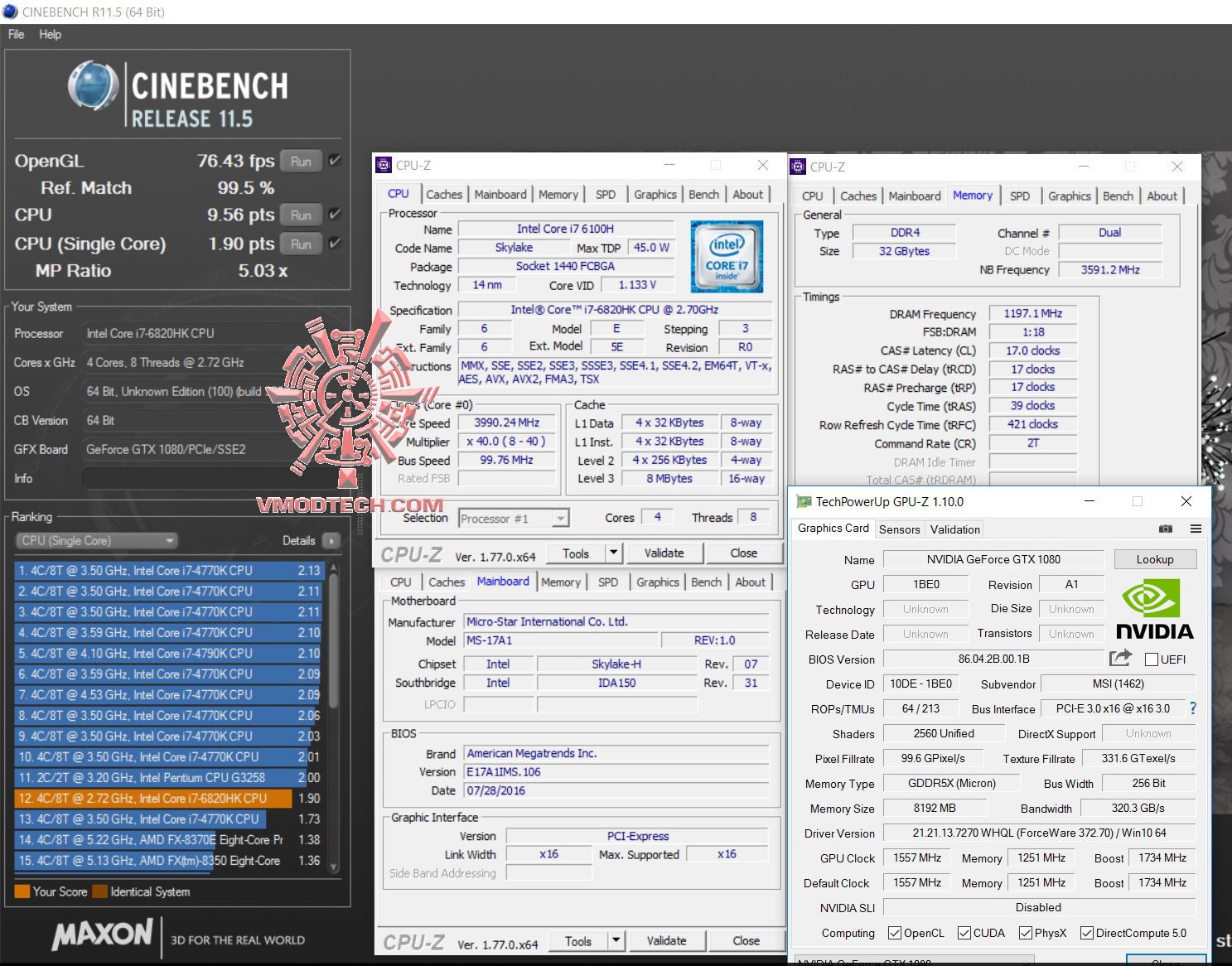Viewport: 1232px width, 966px height.
Task: Click the Driver Version field in GPU-Z
Action: [x=1040, y=833]
